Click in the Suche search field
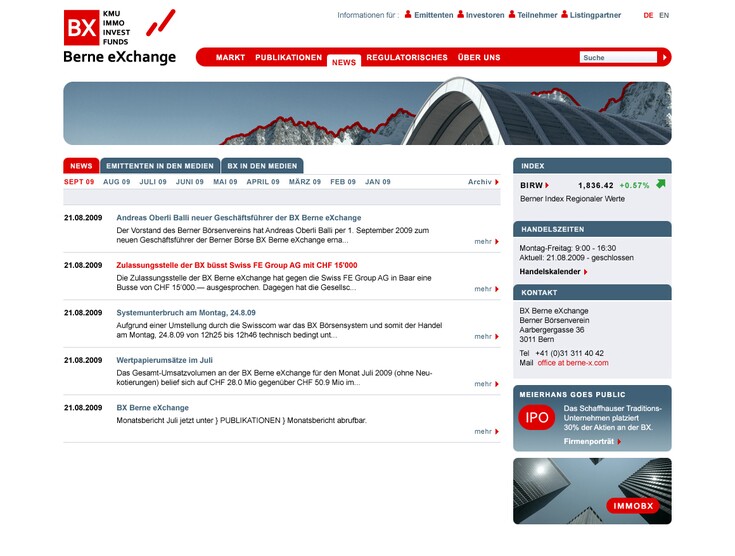The image size is (735, 556). [x=618, y=57]
